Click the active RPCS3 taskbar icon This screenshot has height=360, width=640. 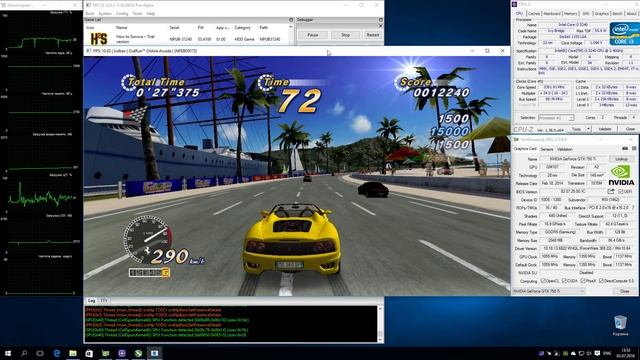(154, 353)
